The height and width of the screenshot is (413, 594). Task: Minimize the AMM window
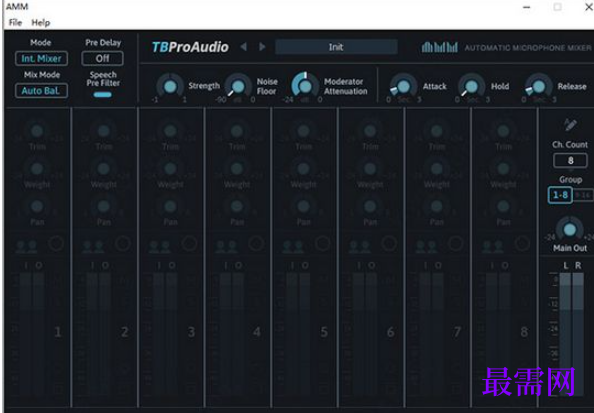point(527,7)
